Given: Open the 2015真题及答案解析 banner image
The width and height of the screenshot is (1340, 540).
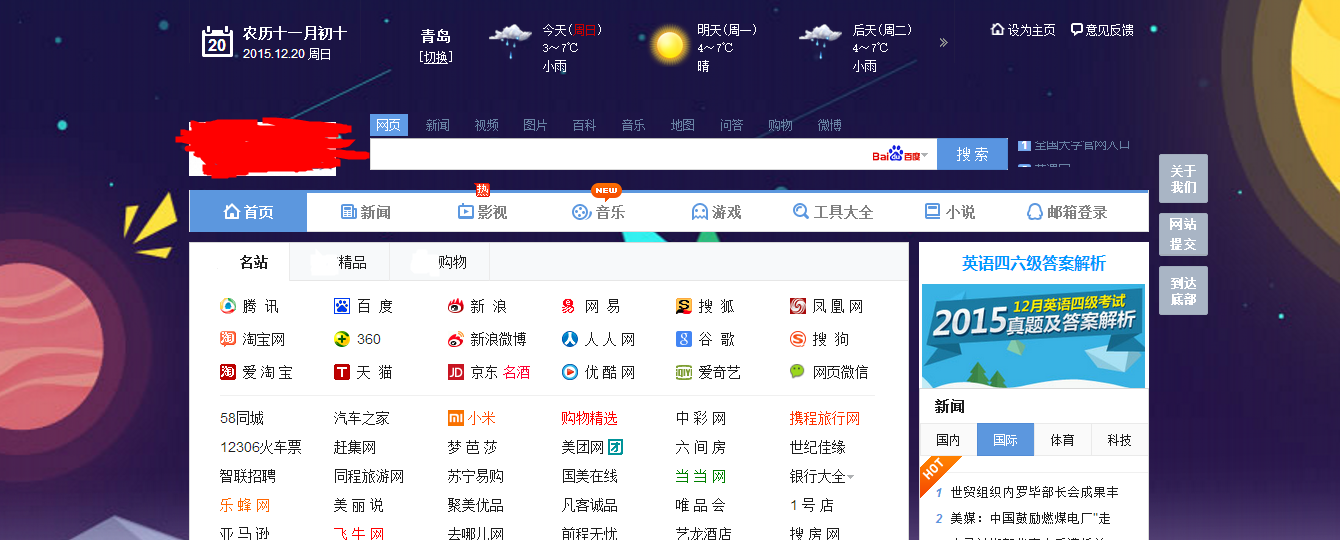Looking at the screenshot, I should click(x=1034, y=336).
